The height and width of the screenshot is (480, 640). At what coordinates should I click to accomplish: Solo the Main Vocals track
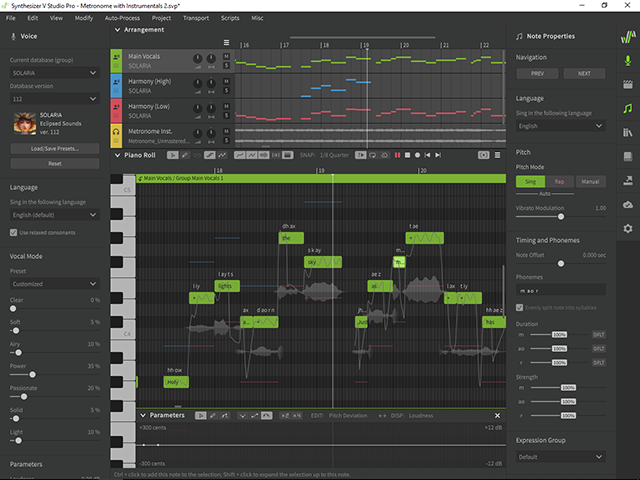pyautogui.click(x=226, y=66)
